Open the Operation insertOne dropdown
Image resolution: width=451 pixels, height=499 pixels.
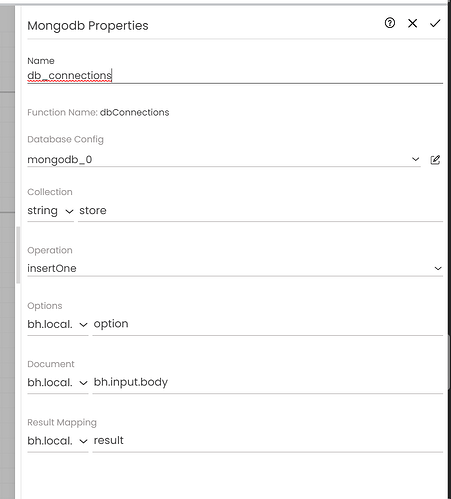pyautogui.click(x=235, y=268)
